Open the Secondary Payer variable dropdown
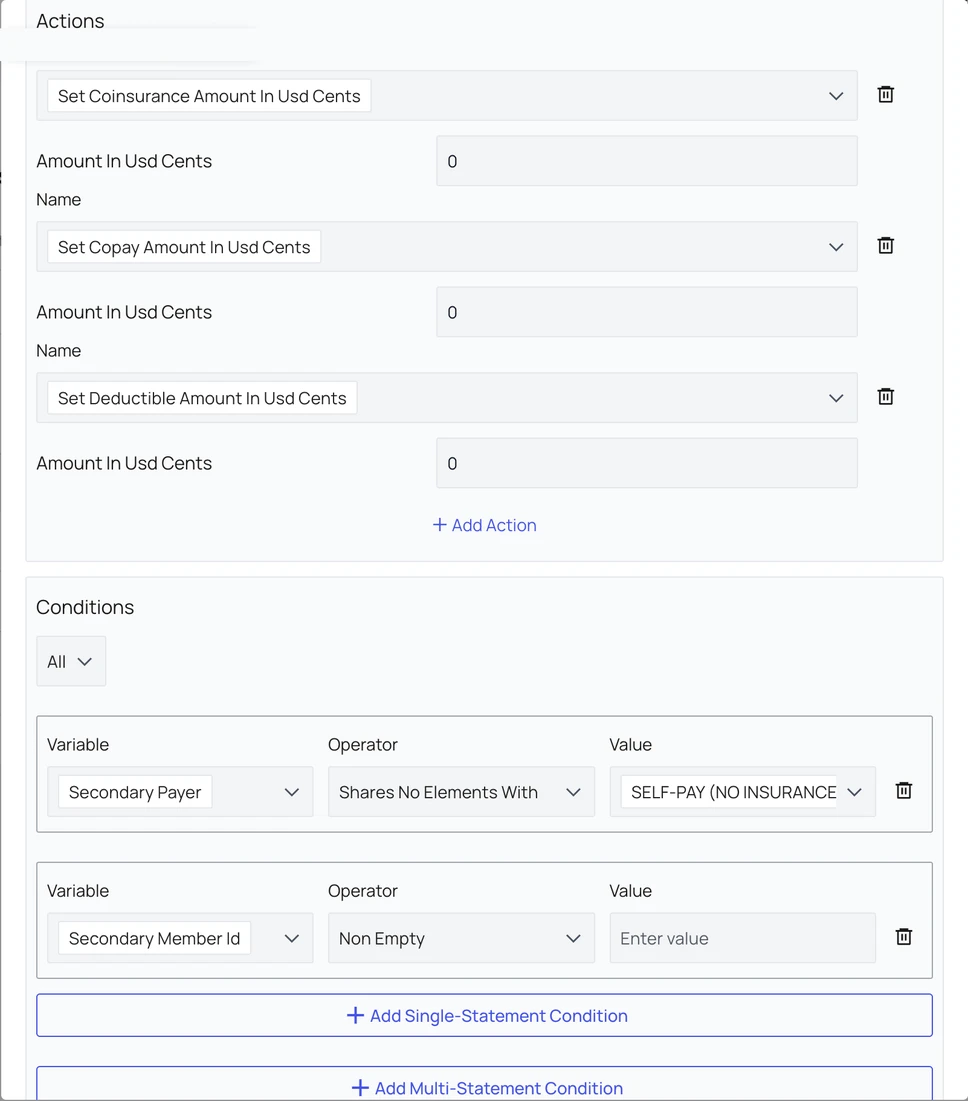The image size is (968, 1101). (180, 792)
